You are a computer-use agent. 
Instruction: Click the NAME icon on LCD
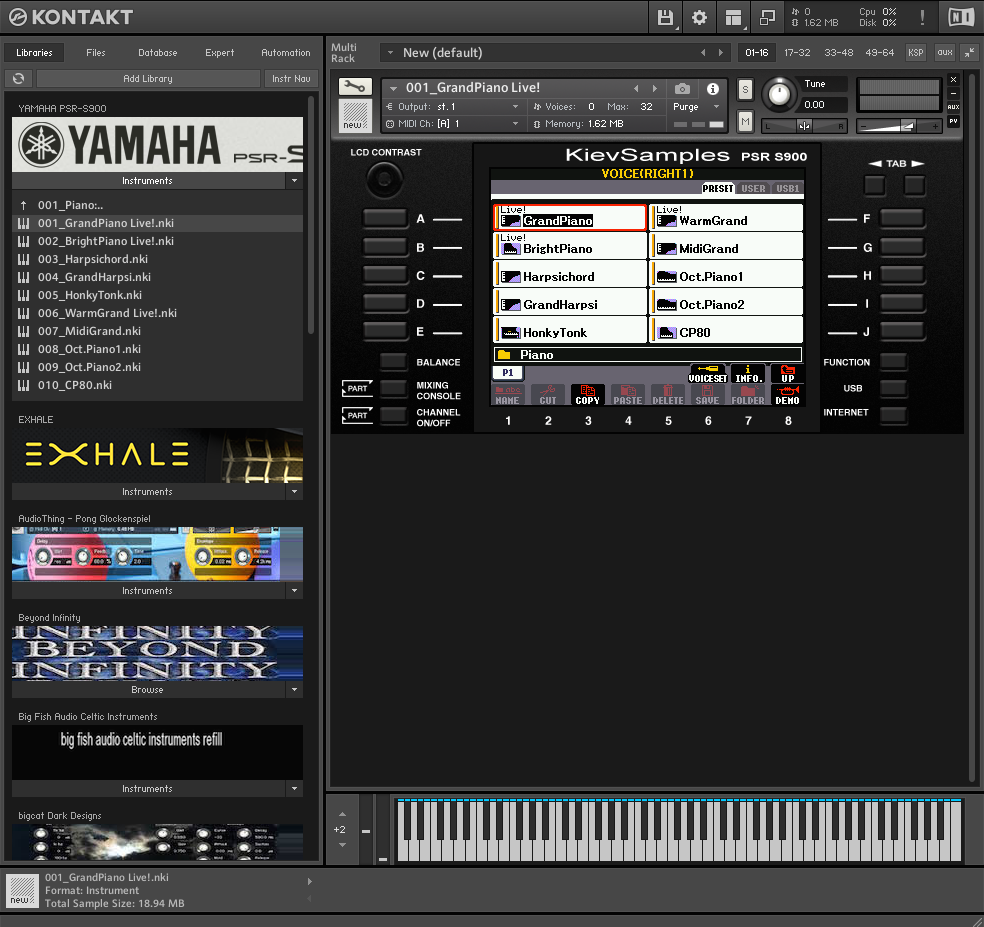(x=508, y=395)
